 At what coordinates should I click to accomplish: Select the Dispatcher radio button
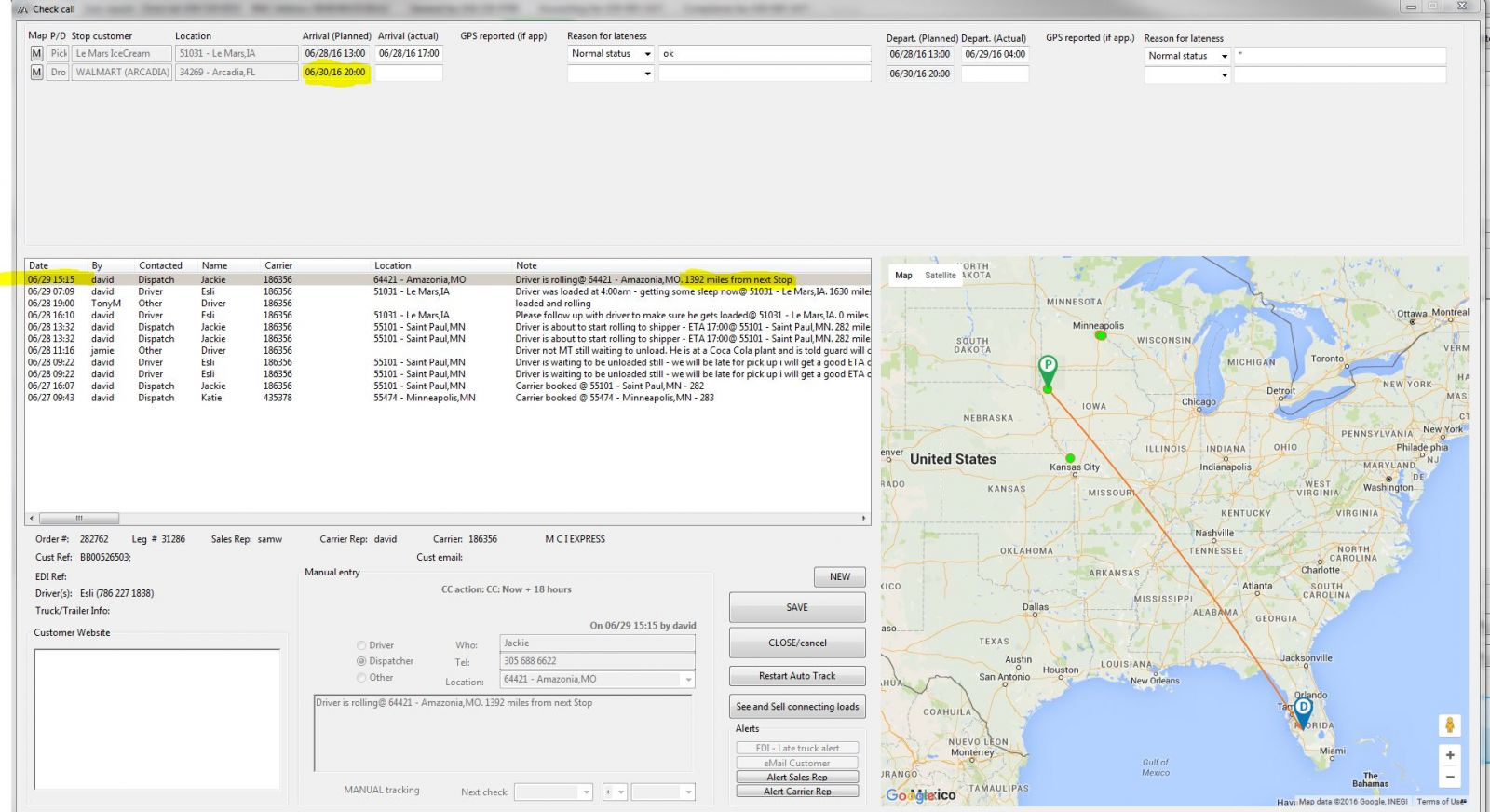[x=361, y=661]
